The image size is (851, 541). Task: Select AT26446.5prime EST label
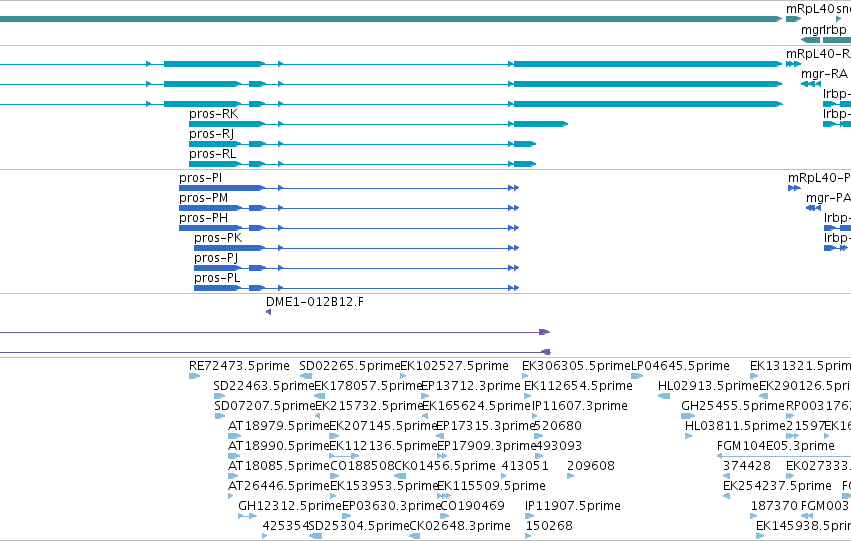278,487
